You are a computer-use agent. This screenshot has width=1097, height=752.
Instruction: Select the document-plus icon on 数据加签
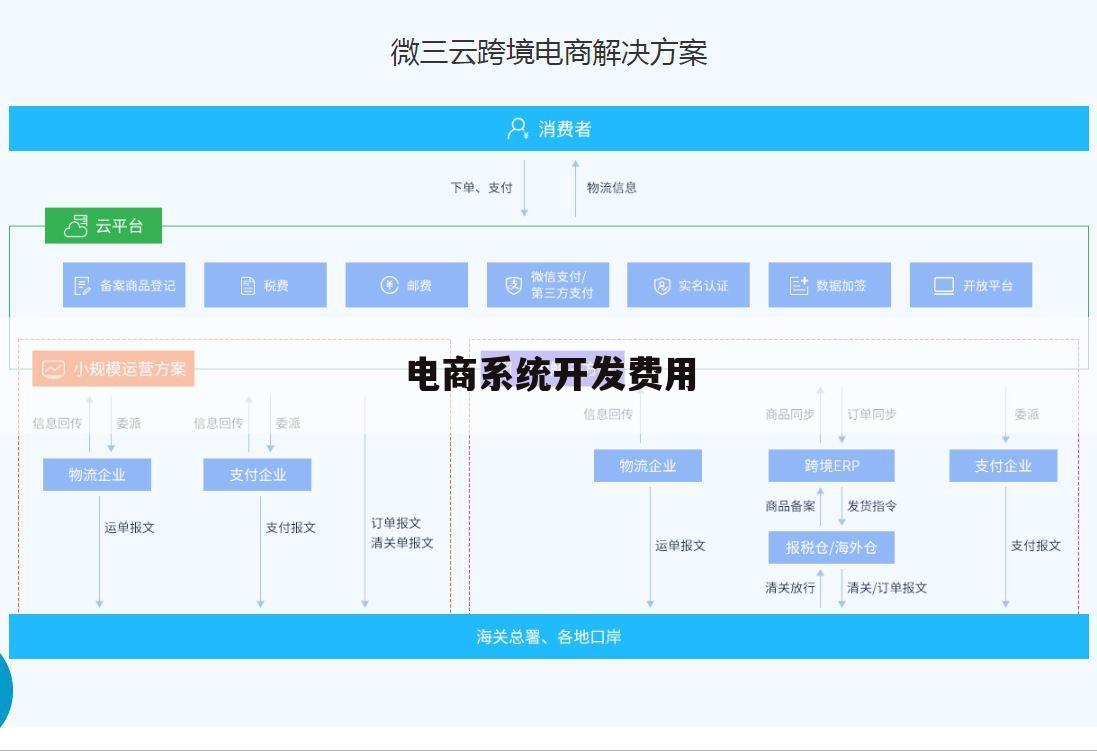coord(797,284)
